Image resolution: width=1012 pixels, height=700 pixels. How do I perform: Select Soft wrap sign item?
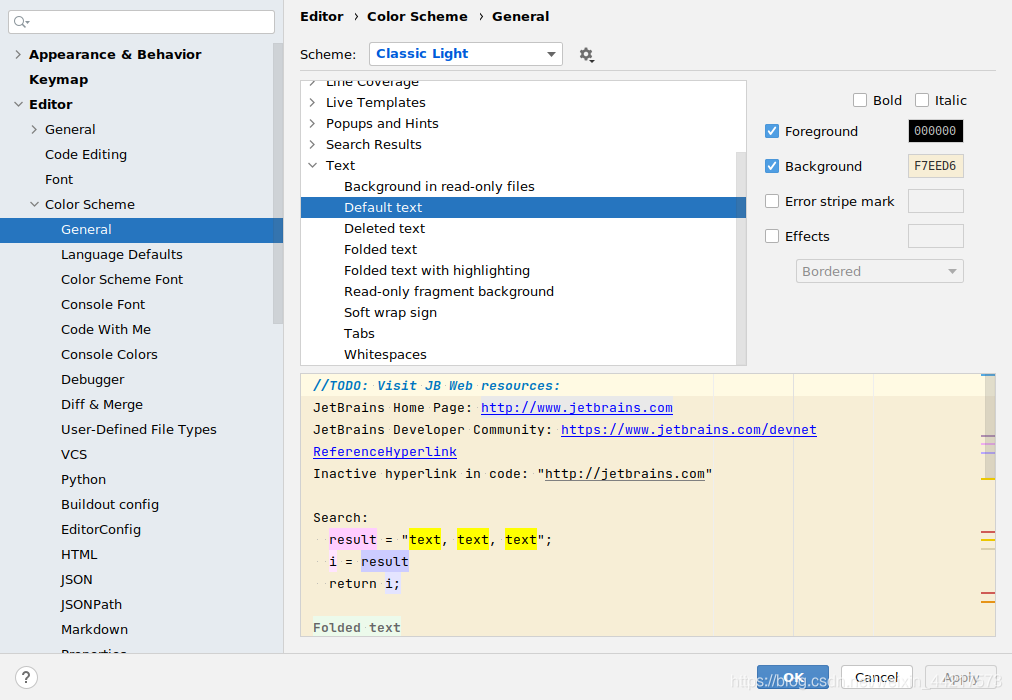[390, 312]
